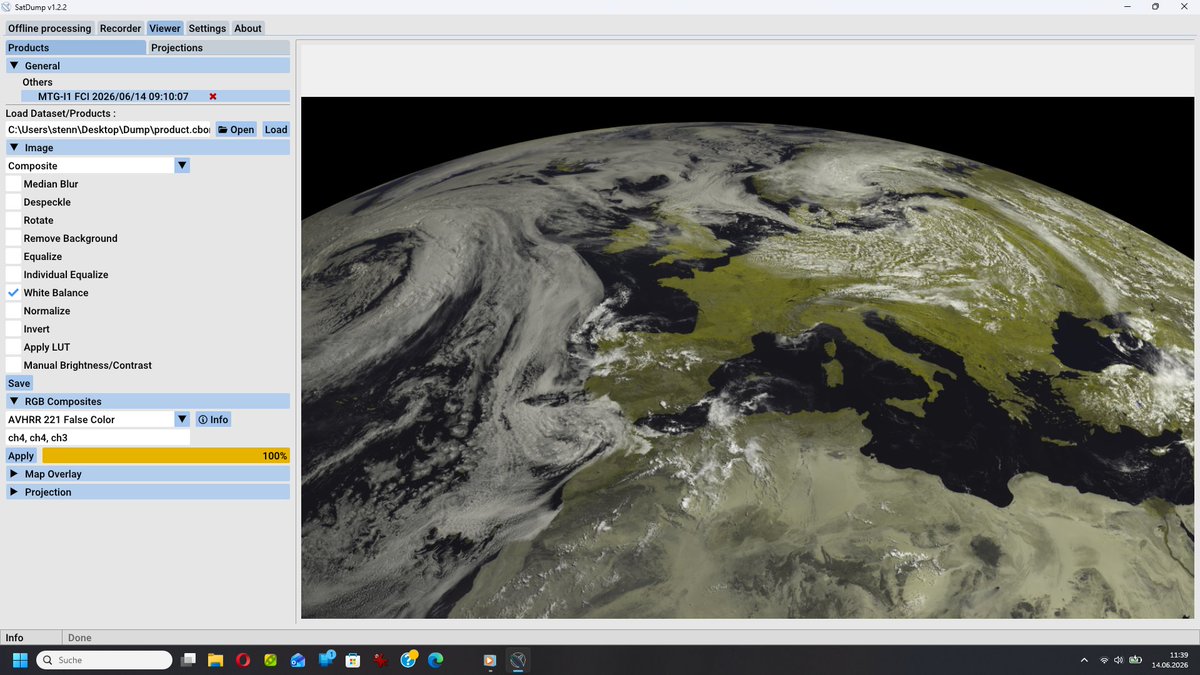Switch to the Recorder tab
The width and height of the screenshot is (1200, 675).
[x=120, y=28]
